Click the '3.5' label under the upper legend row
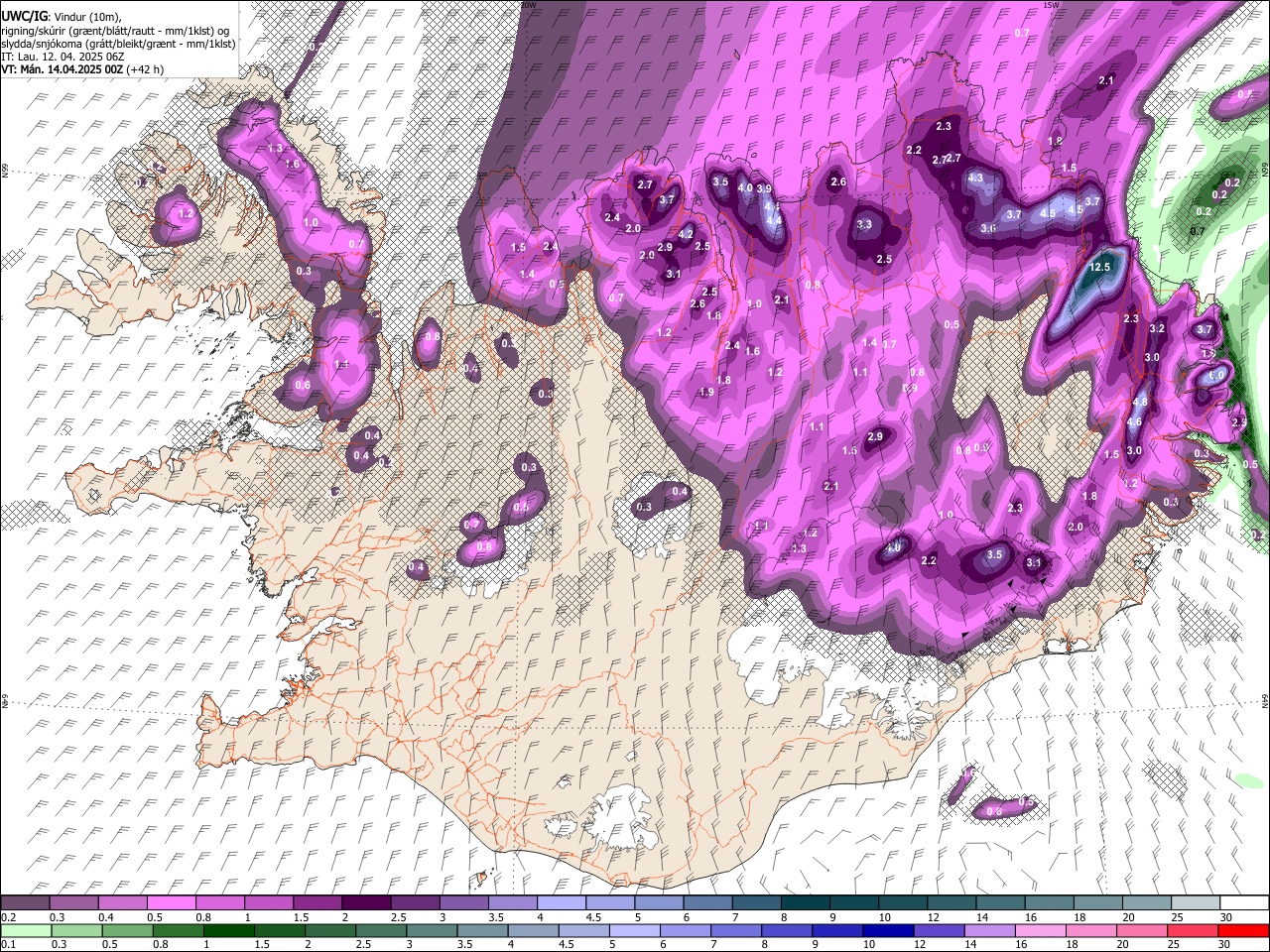Image resolution: width=1270 pixels, height=952 pixels. pyautogui.click(x=494, y=917)
